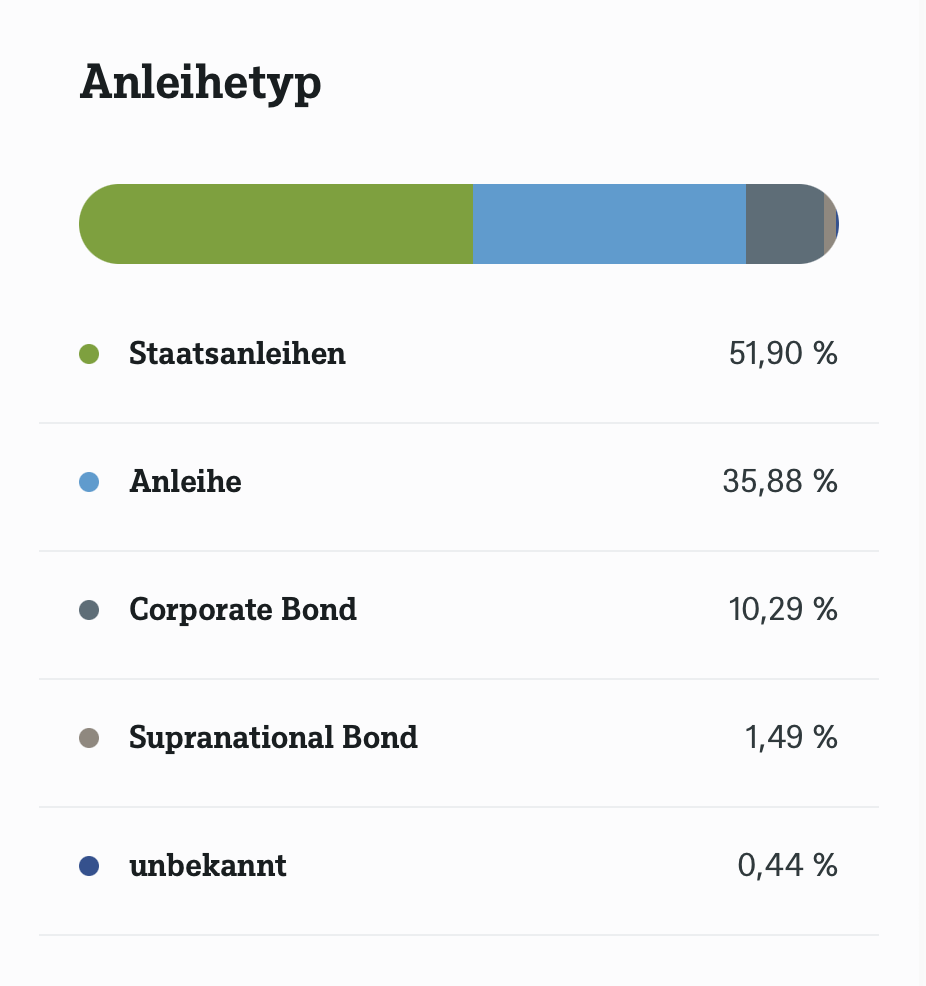The image size is (926, 986).
Task: Click the taupe Supranational Bond bar segment
Action: tap(829, 224)
